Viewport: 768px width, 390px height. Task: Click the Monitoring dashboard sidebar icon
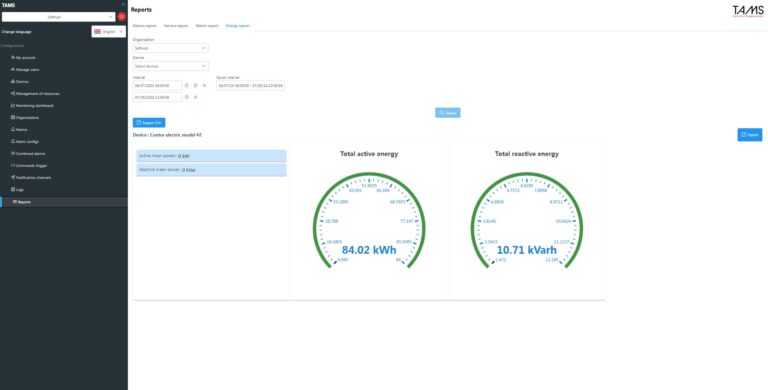pos(13,105)
